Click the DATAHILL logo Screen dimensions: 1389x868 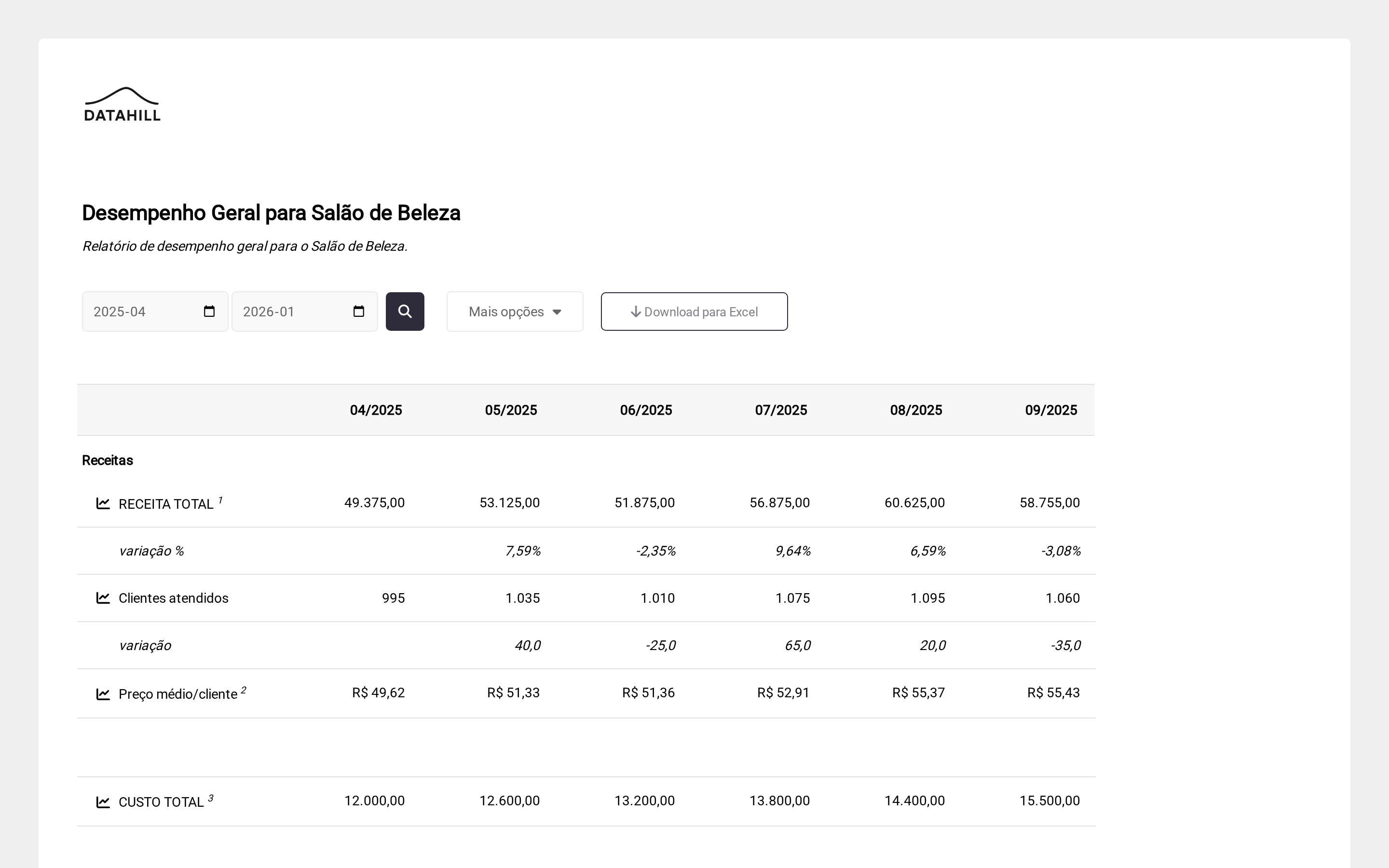[122, 105]
